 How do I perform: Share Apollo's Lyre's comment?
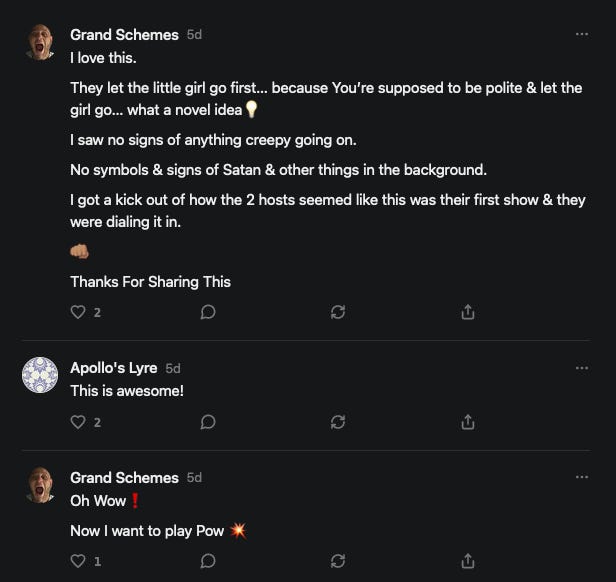coord(467,422)
